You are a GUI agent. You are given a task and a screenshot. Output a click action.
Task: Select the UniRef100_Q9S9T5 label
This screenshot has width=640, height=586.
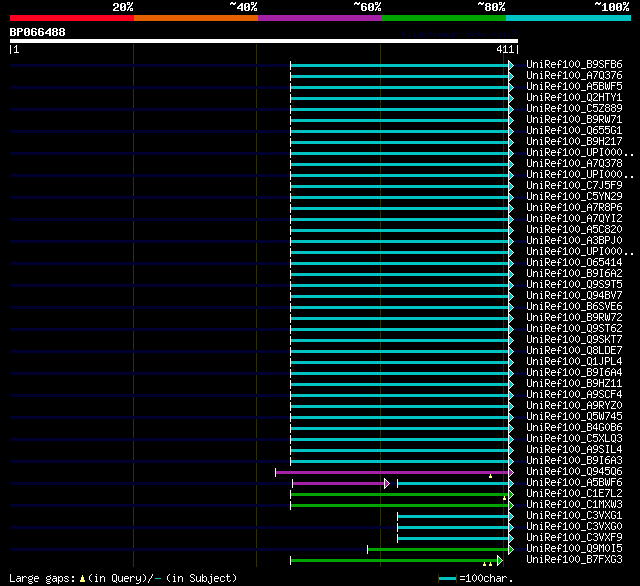coord(574,285)
